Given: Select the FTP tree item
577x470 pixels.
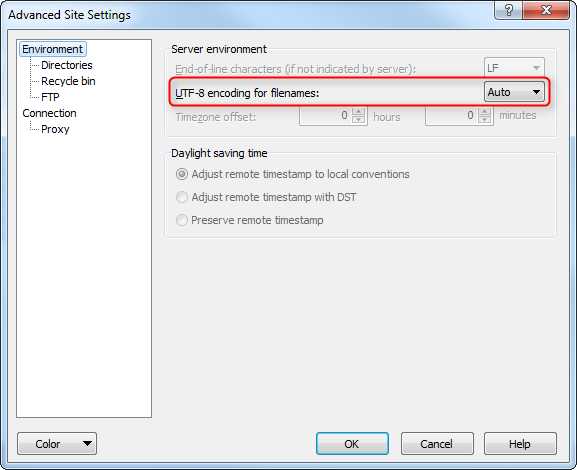Looking at the screenshot, I should pos(50,97).
